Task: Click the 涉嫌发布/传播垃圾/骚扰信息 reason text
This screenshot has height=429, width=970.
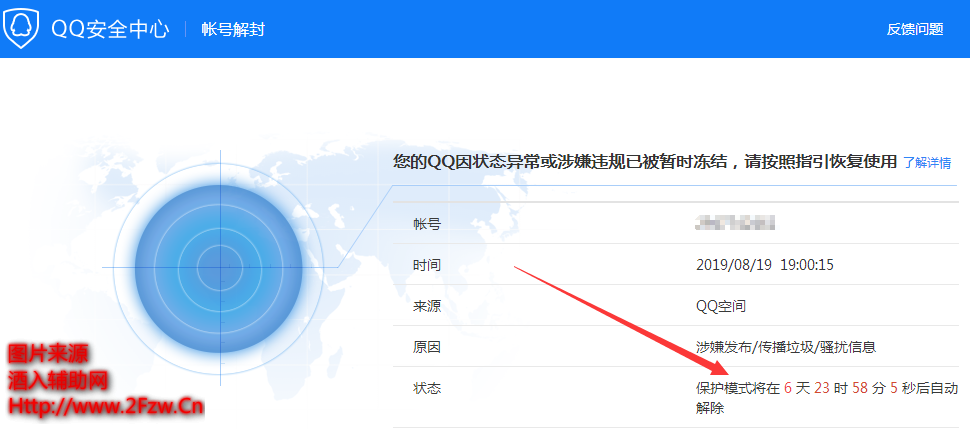Action: pos(786,347)
